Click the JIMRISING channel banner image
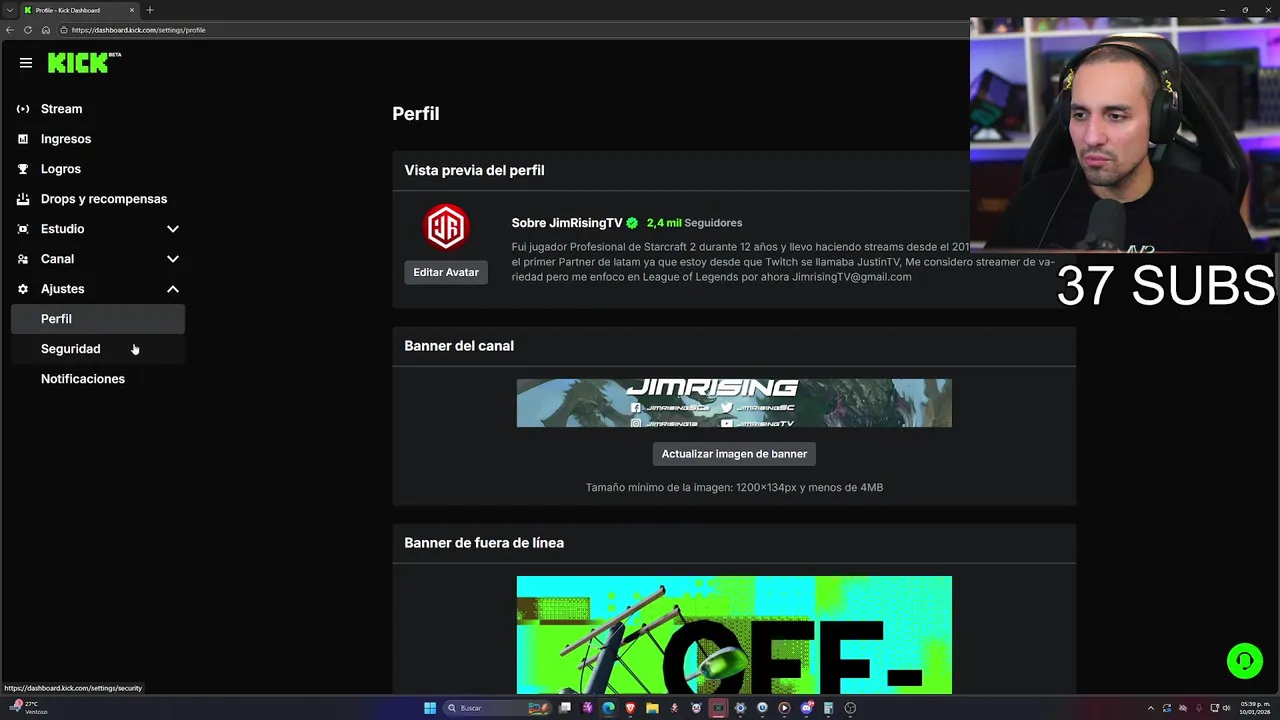Viewport: 1280px width, 720px height. (x=734, y=403)
